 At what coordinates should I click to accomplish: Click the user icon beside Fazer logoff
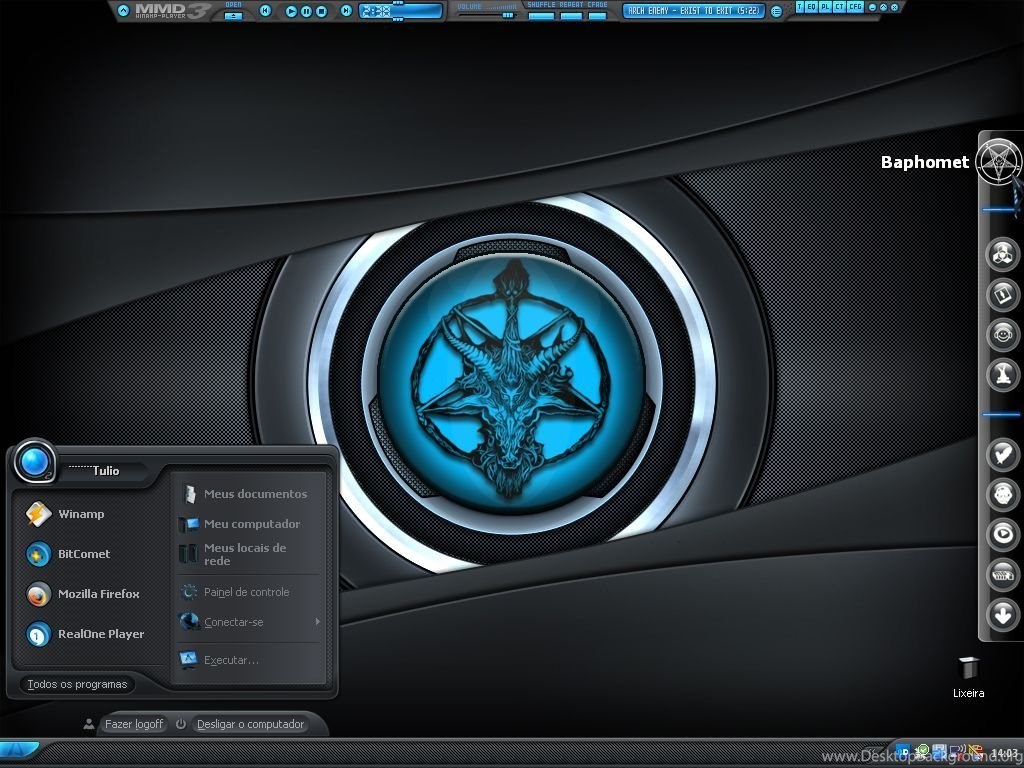point(89,724)
